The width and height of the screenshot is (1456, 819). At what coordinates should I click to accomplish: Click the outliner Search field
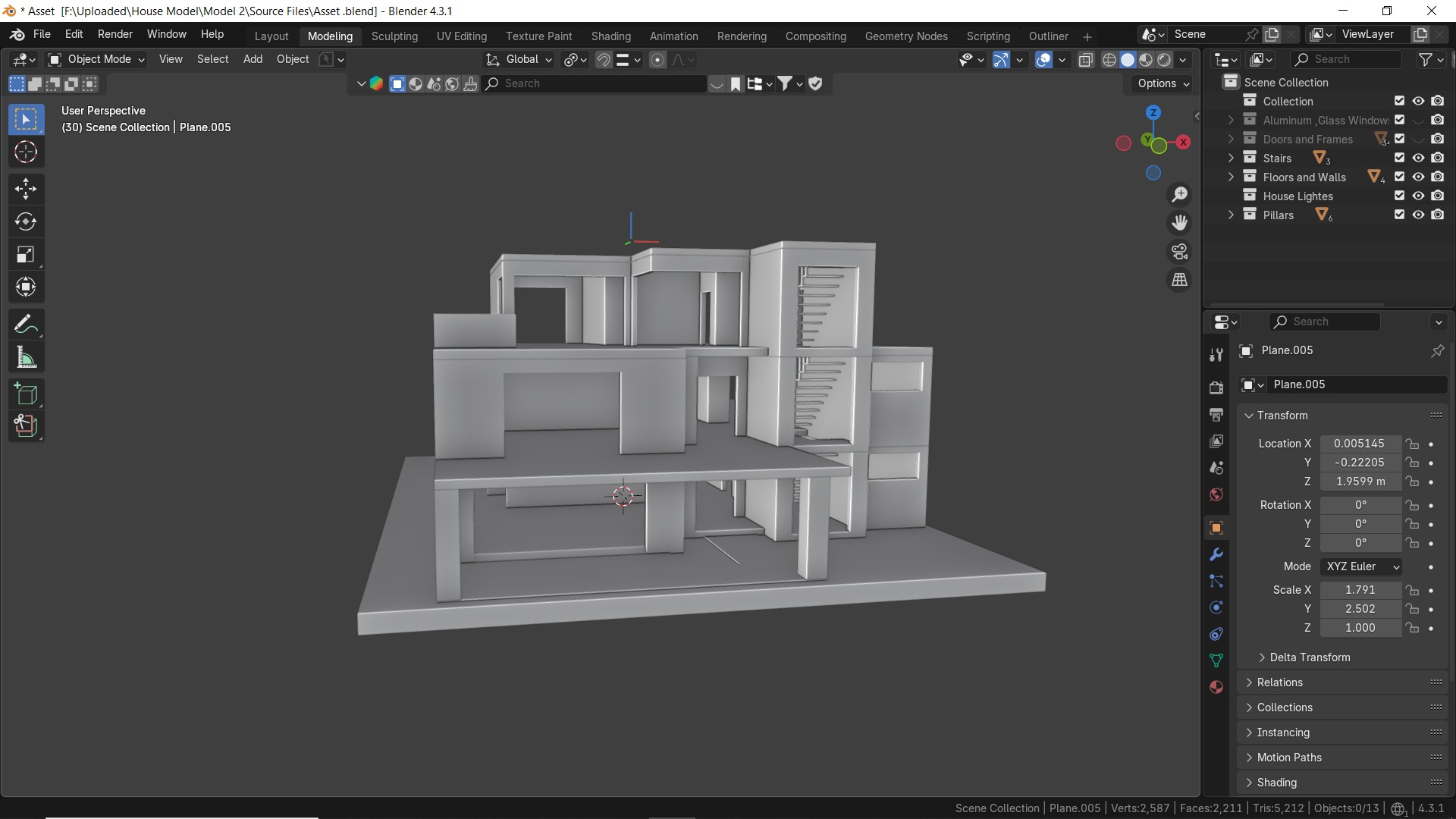[x=1346, y=59]
